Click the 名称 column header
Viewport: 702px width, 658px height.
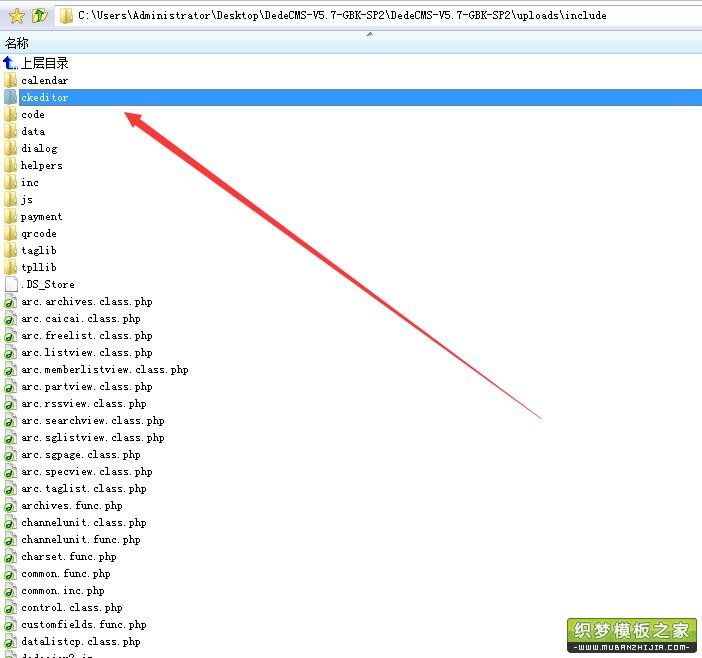pos(17,43)
